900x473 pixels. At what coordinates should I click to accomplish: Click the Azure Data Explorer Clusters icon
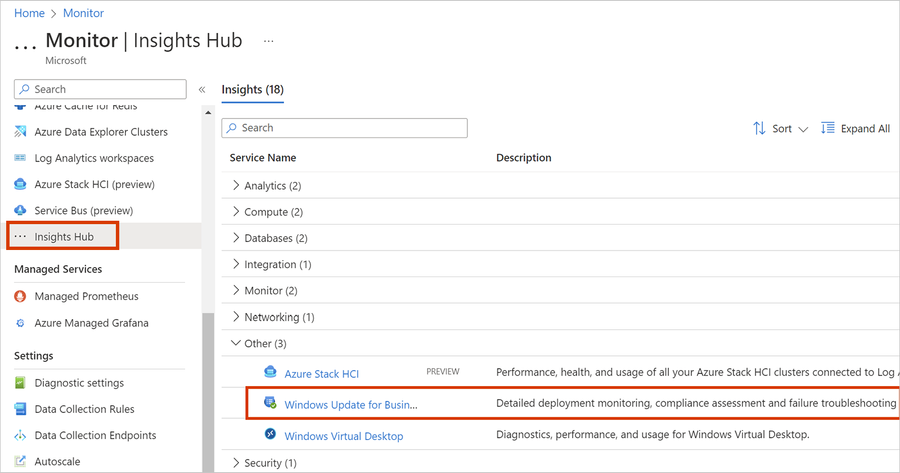pyautogui.click(x=20, y=131)
